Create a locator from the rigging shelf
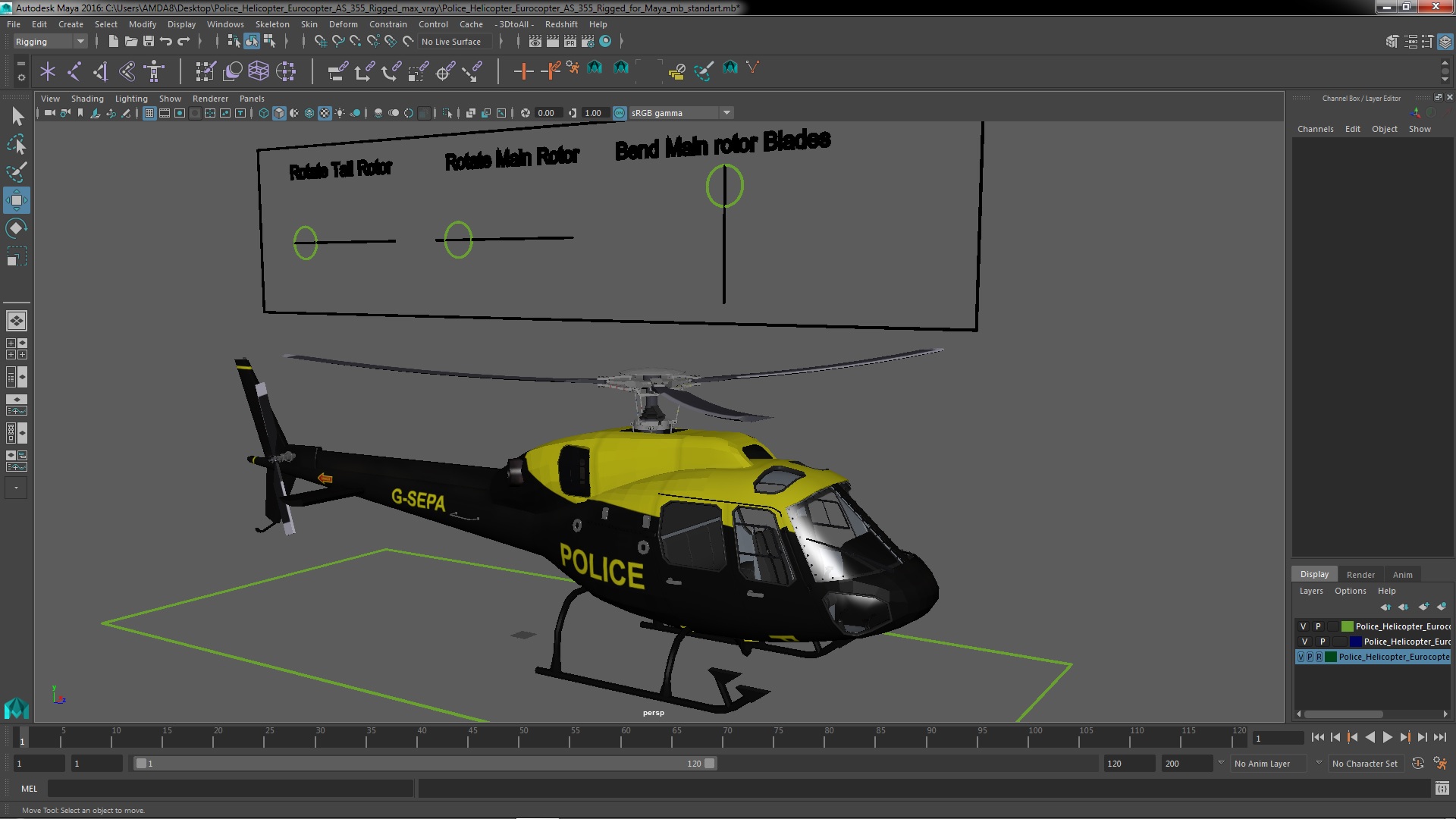Viewport: 1456px width, 819px height. click(48, 71)
